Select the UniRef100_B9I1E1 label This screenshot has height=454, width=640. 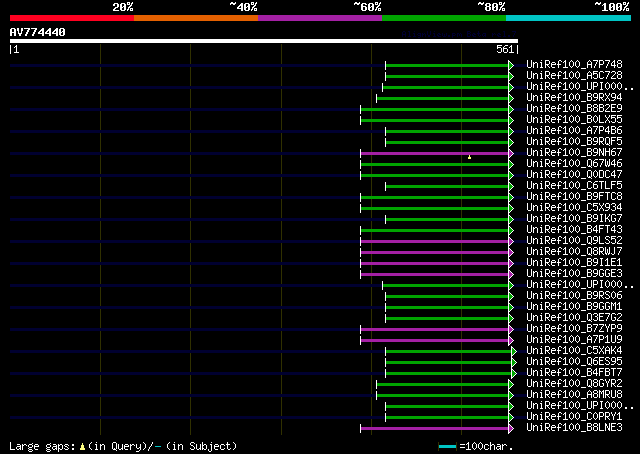(x=574, y=263)
